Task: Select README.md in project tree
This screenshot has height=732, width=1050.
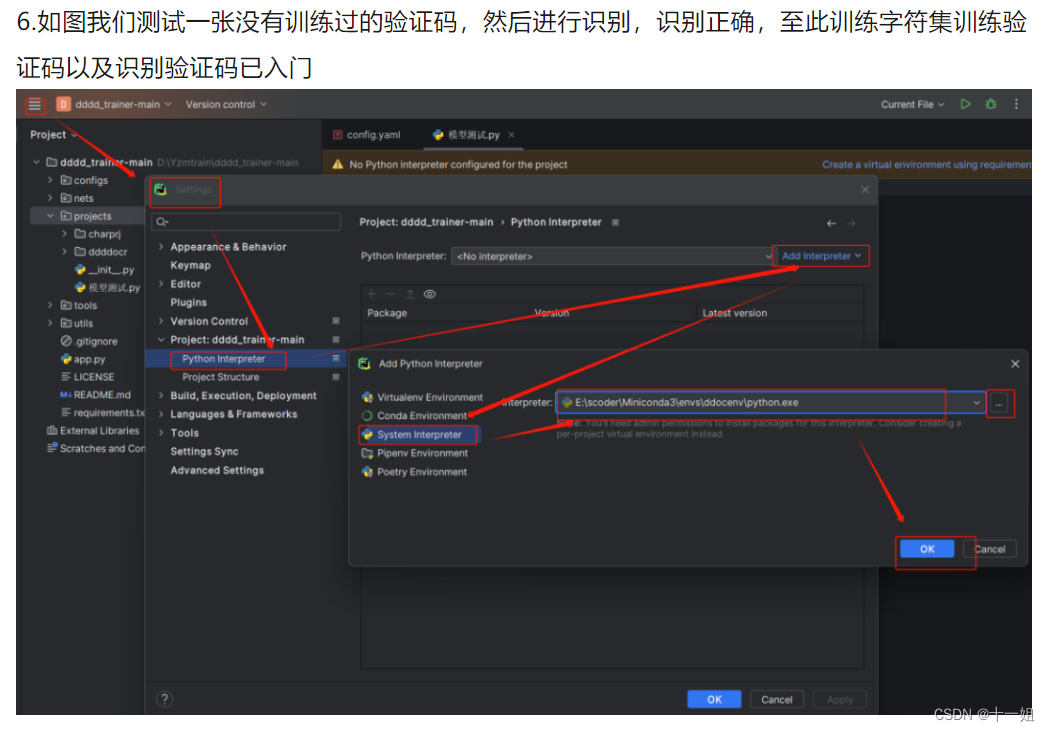Action: click(96, 395)
